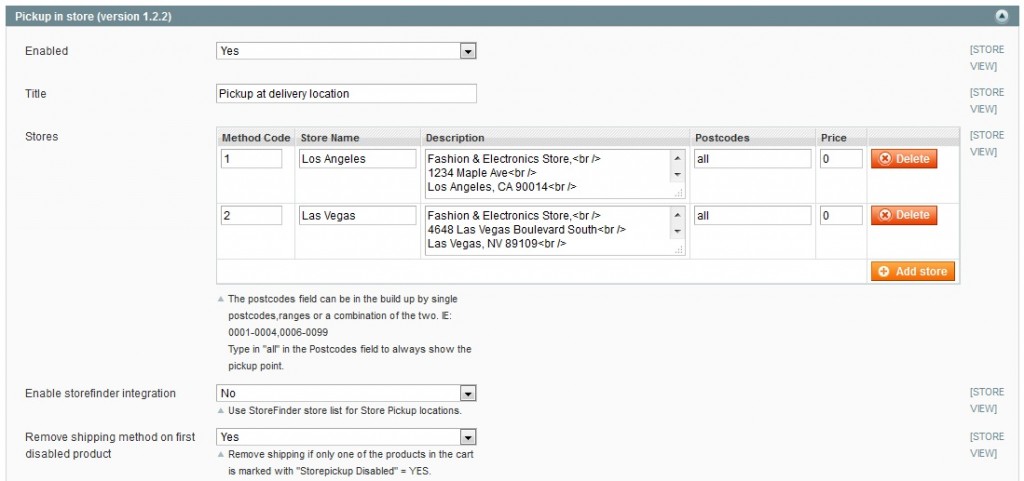Click Postcodes field for Los Angeles
This screenshot has height=481, width=1024.
point(751,159)
